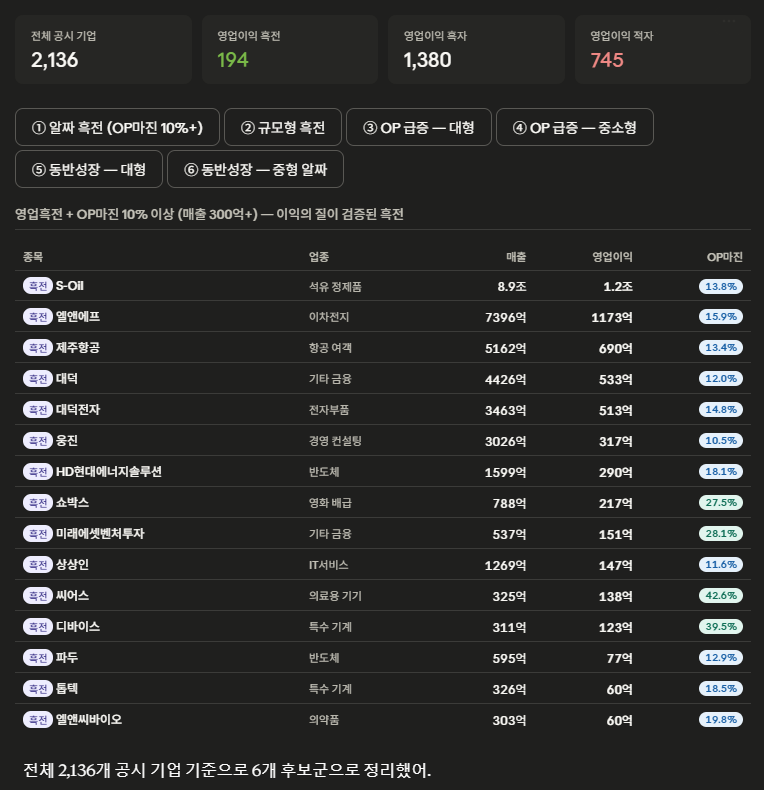This screenshot has height=790, width=764.
Task: Click the 영화 배급 industry cell
Action: click(330, 503)
